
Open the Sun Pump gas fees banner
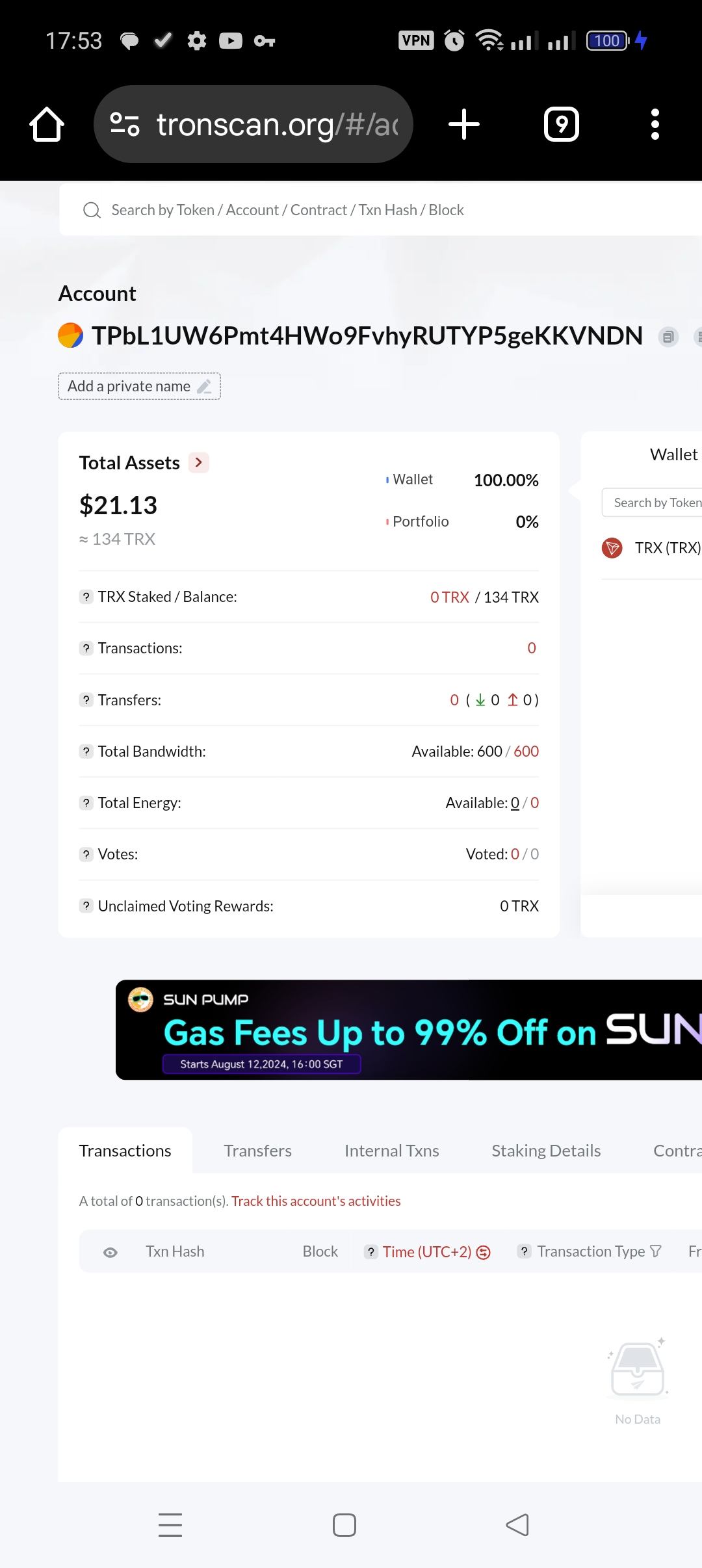pos(409,1030)
